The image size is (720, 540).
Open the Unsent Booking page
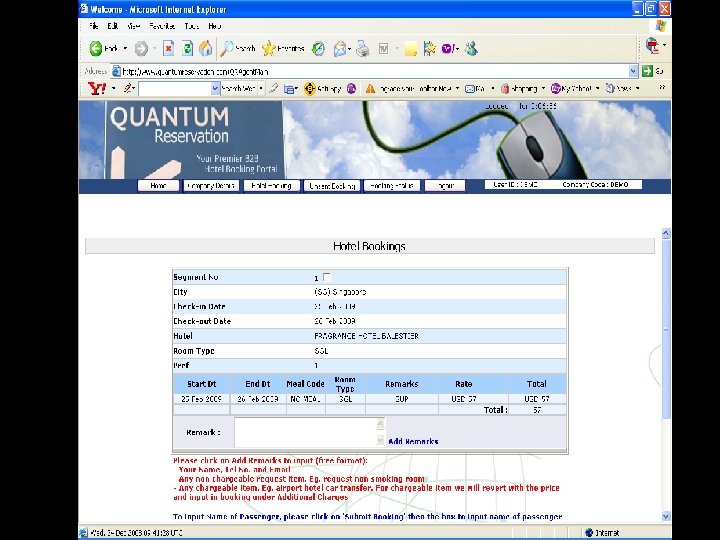click(x=332, y=186)
